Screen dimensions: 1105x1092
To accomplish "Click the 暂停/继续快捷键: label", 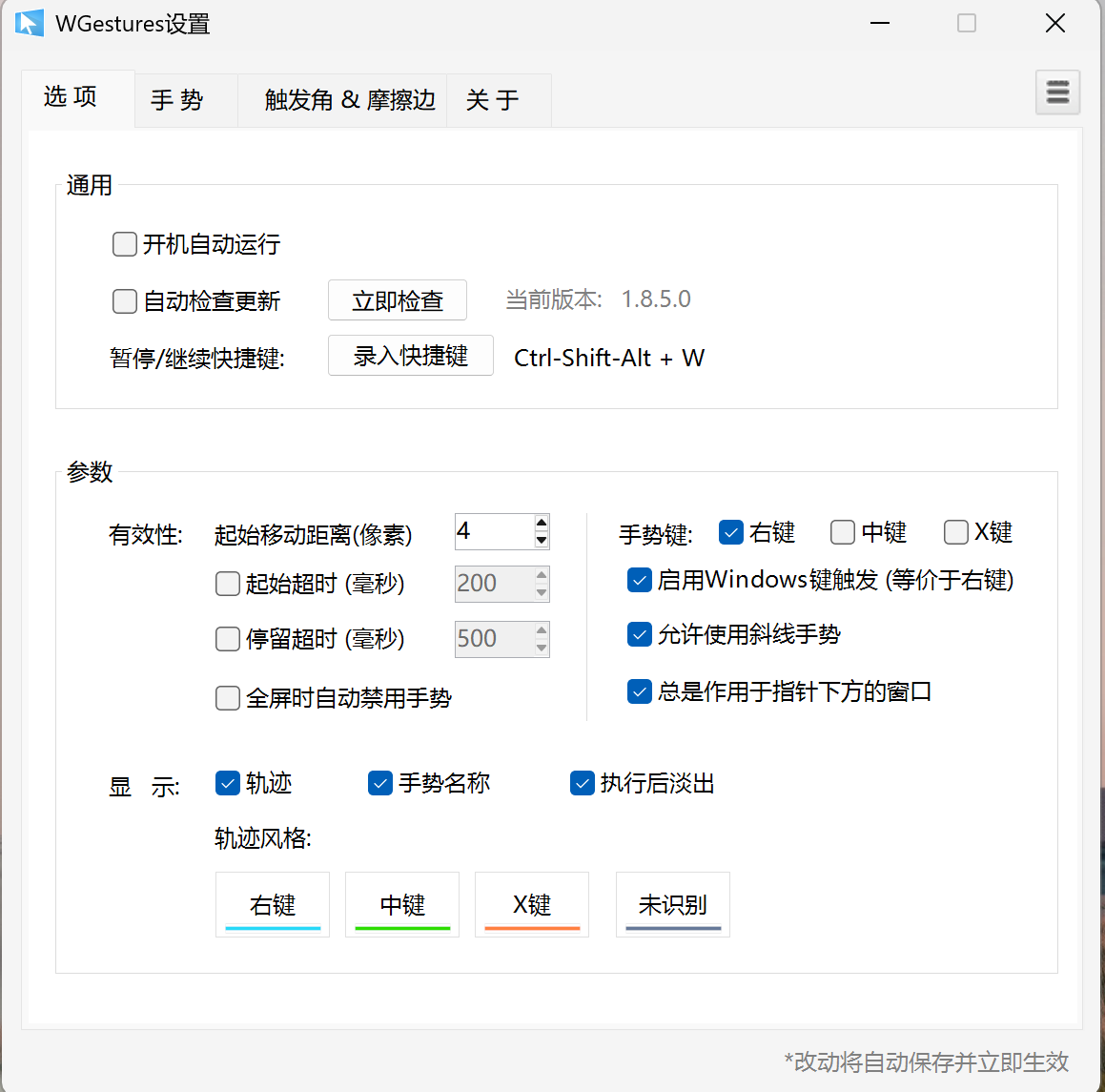I will [197, 359].
